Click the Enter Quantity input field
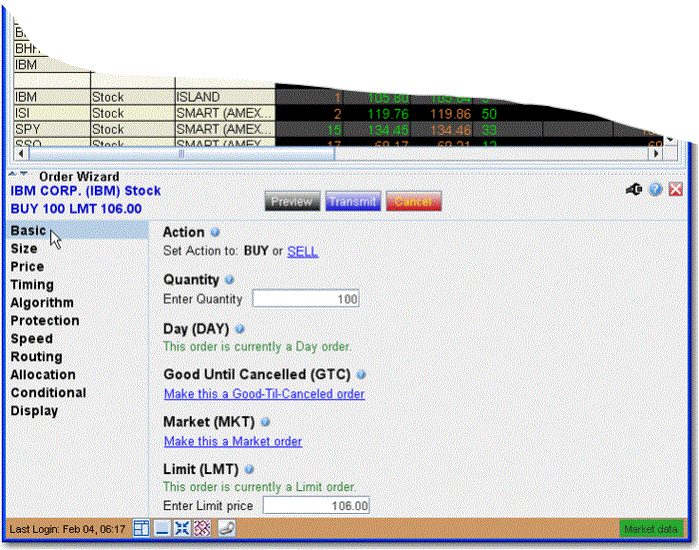 (305, 299)
